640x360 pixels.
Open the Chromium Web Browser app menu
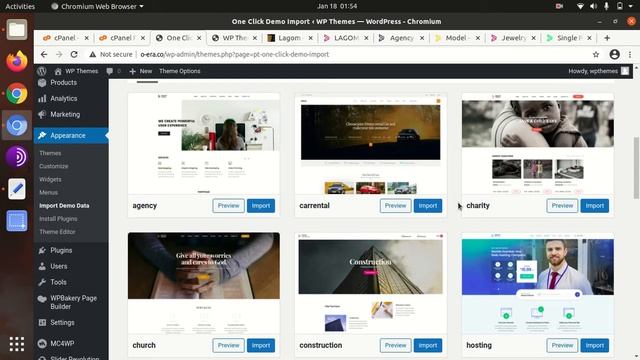(98, 6)
